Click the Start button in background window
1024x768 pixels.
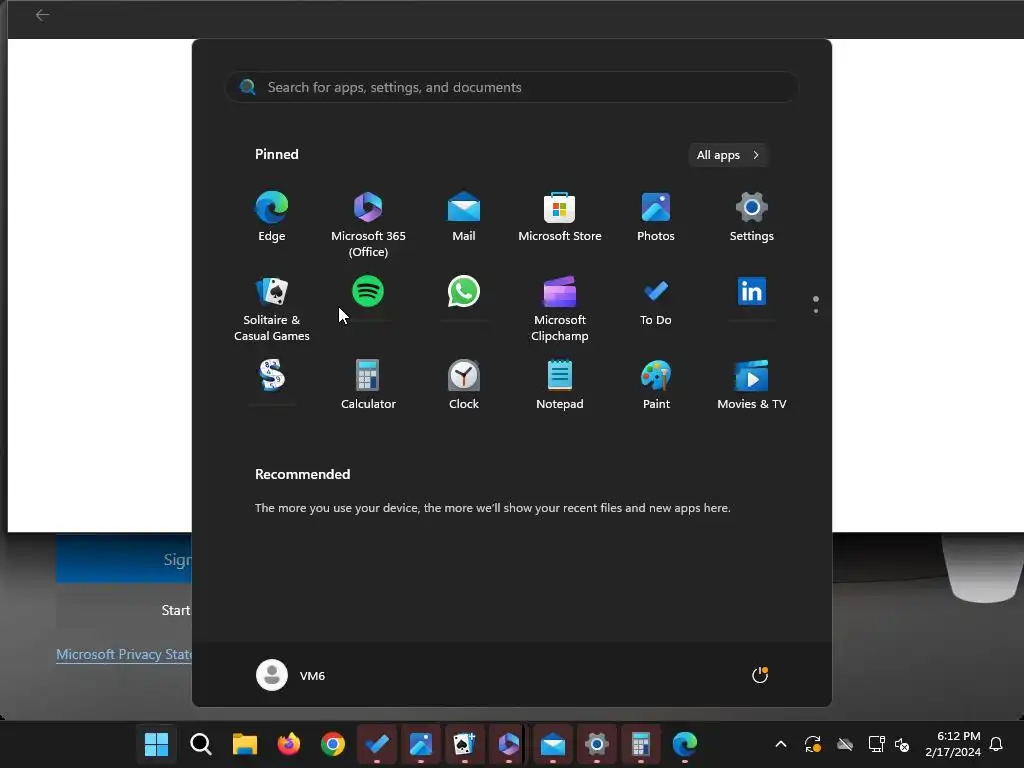tap(123, 610)
